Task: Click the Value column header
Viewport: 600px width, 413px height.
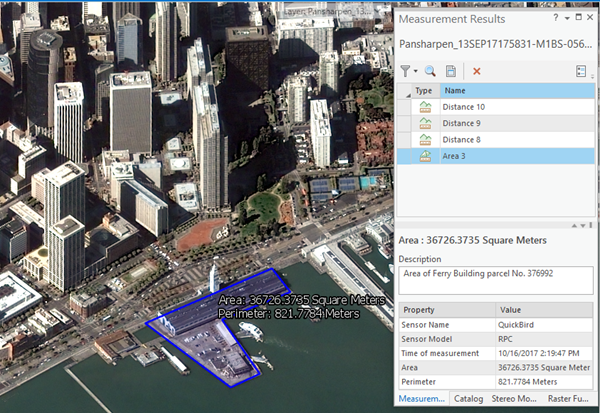Action: coord(545,310)
